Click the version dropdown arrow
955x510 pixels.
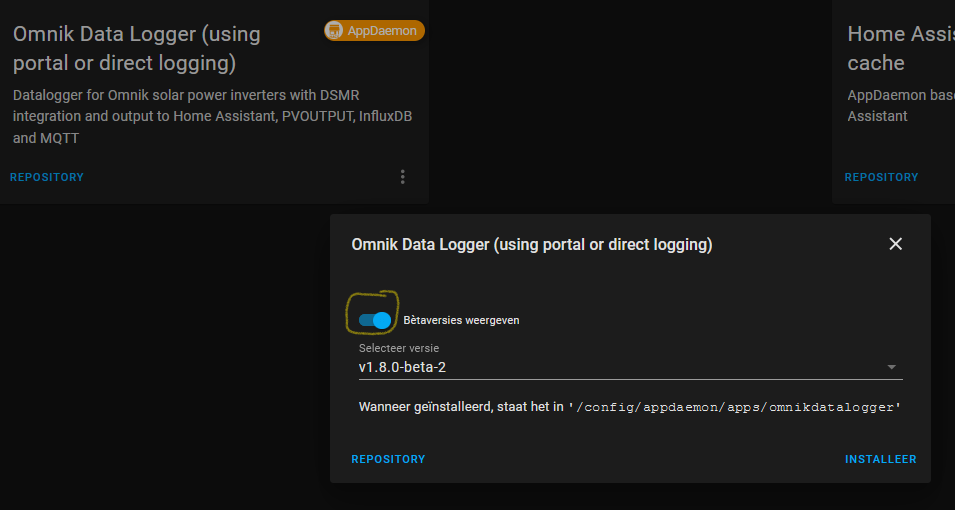[892, 367]
